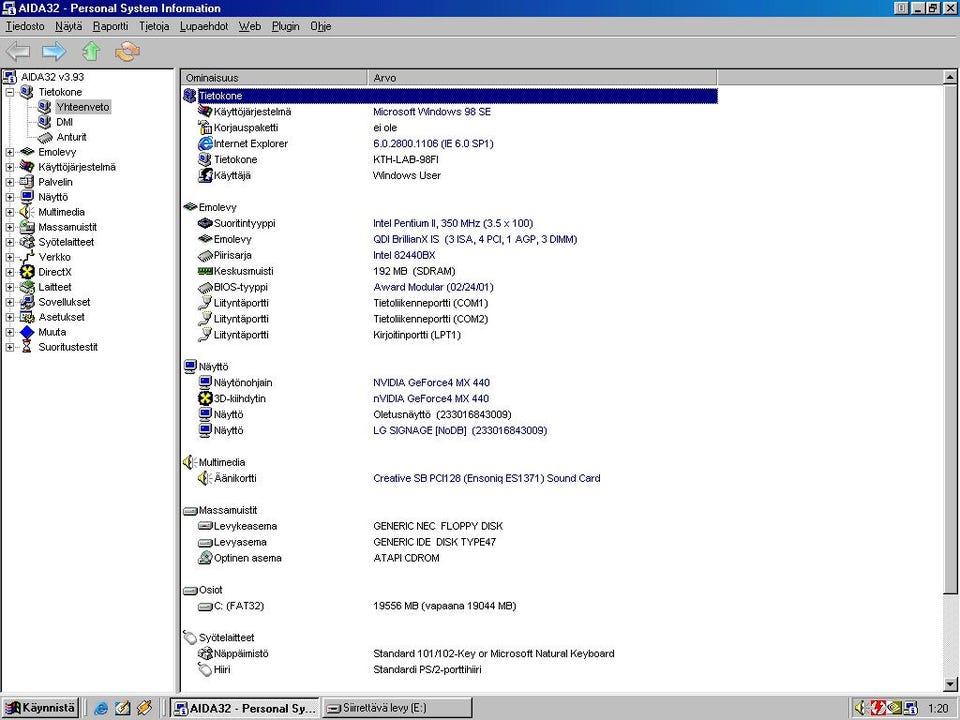
Task: Go up one level with green arrow
Action: click(x=91, y=51)
